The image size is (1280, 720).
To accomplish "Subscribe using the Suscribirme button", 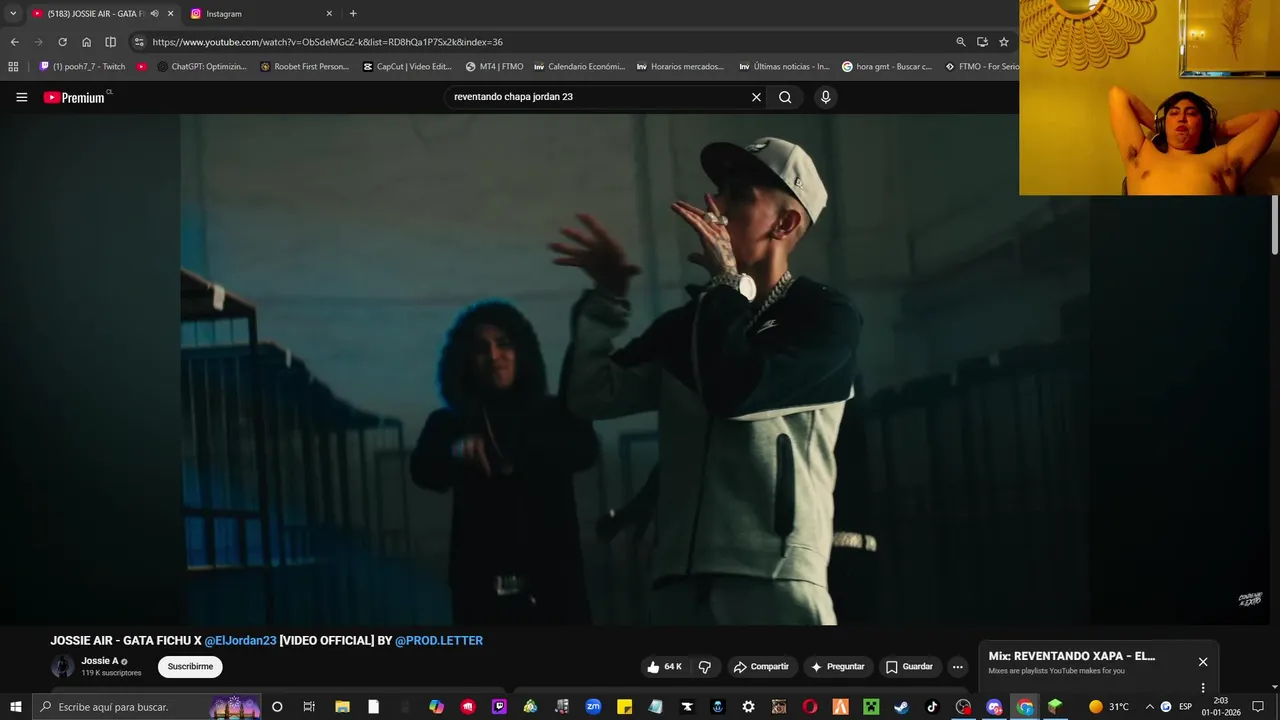I will click(190, 667).
